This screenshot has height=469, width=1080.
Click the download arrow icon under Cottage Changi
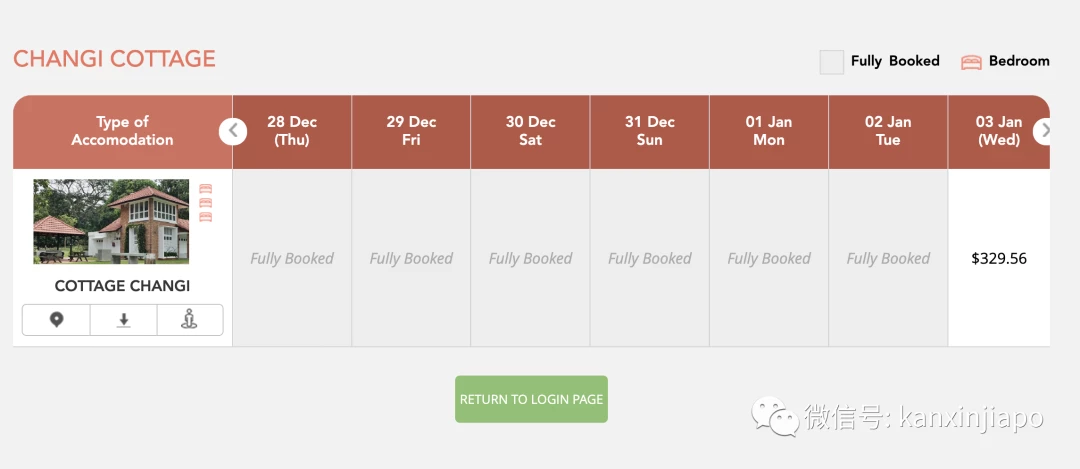click(123, 320)
